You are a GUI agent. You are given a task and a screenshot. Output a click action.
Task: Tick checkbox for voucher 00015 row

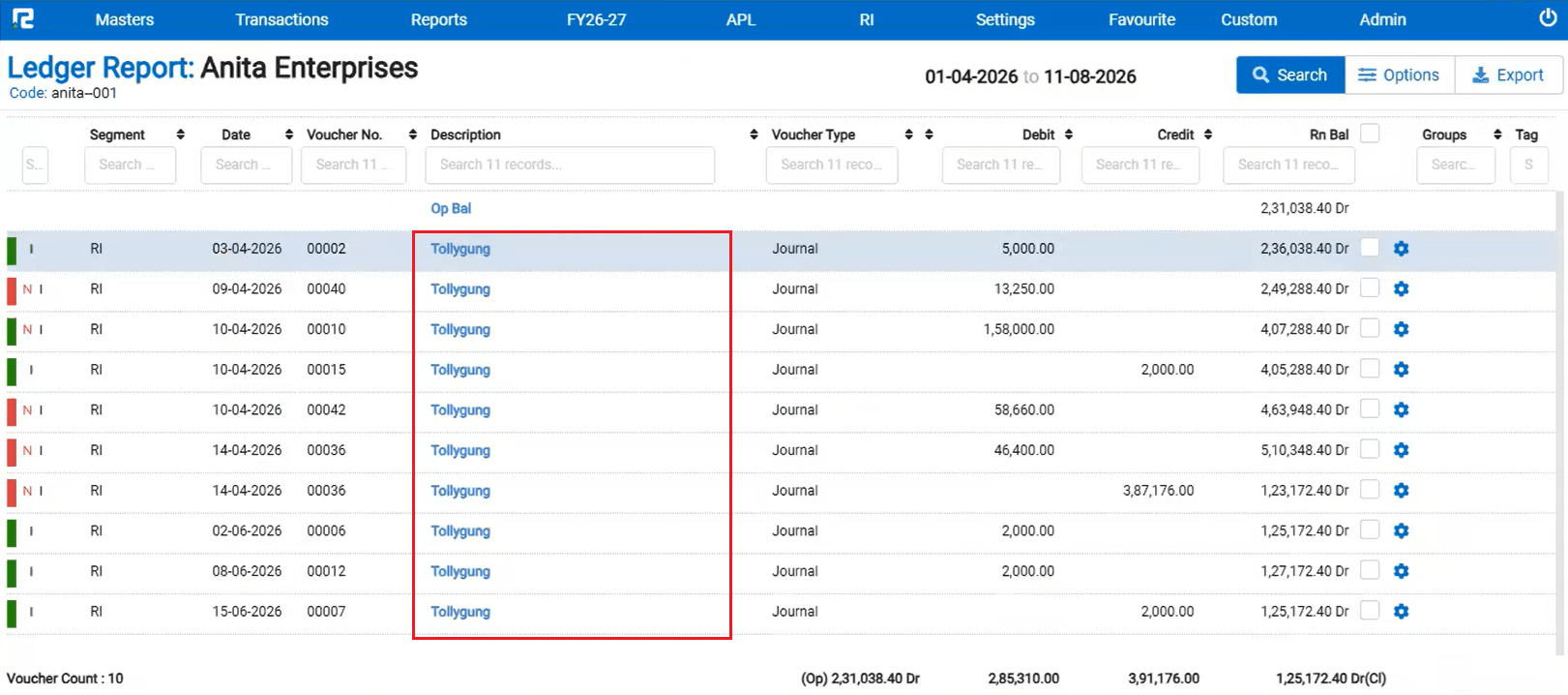pyautogui.click(x=1370, y=369)
